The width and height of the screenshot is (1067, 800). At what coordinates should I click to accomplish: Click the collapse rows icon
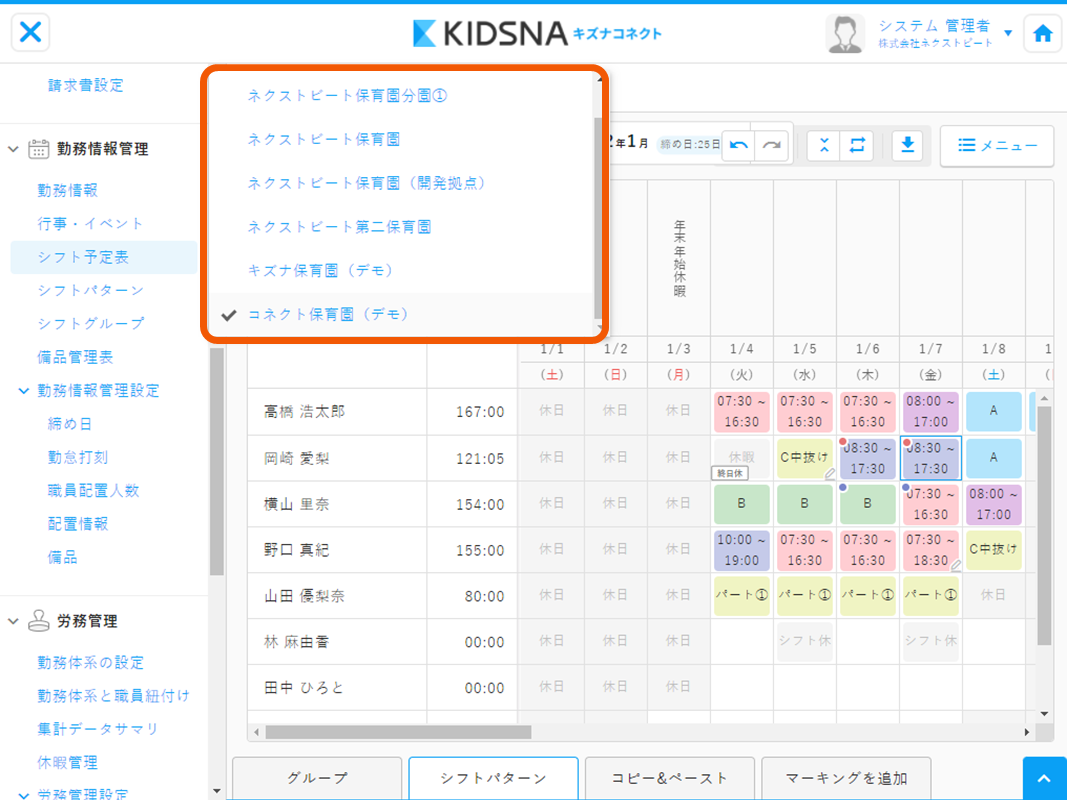823,145
